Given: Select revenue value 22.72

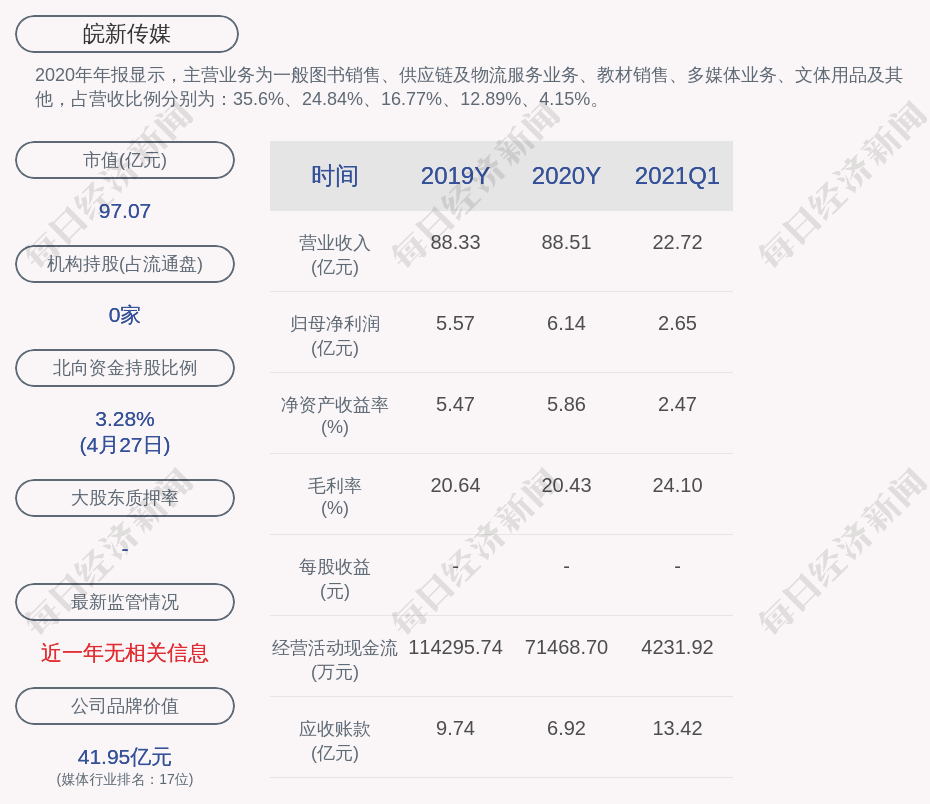Looking at the screenshot, I should 677,243.
